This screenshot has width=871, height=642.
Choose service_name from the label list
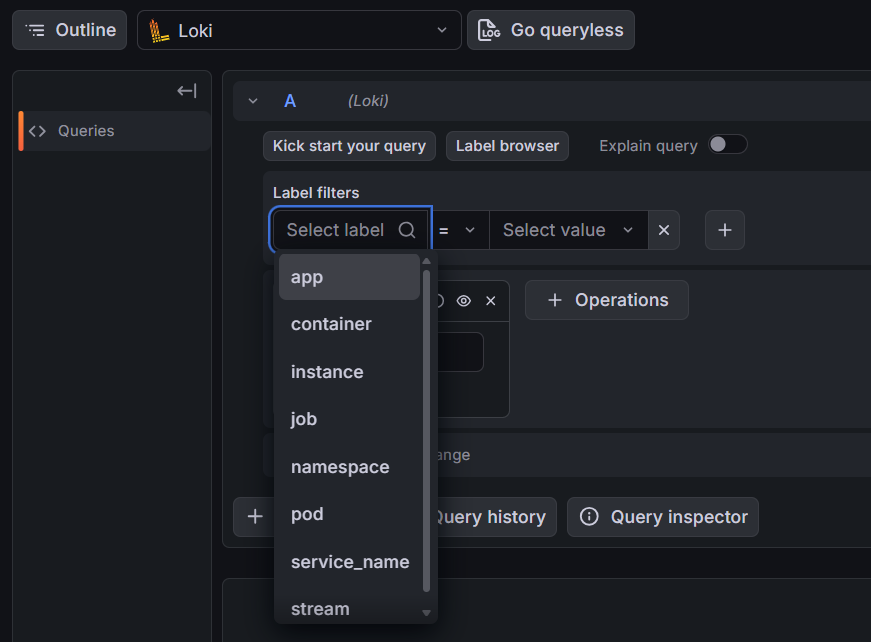349,562
